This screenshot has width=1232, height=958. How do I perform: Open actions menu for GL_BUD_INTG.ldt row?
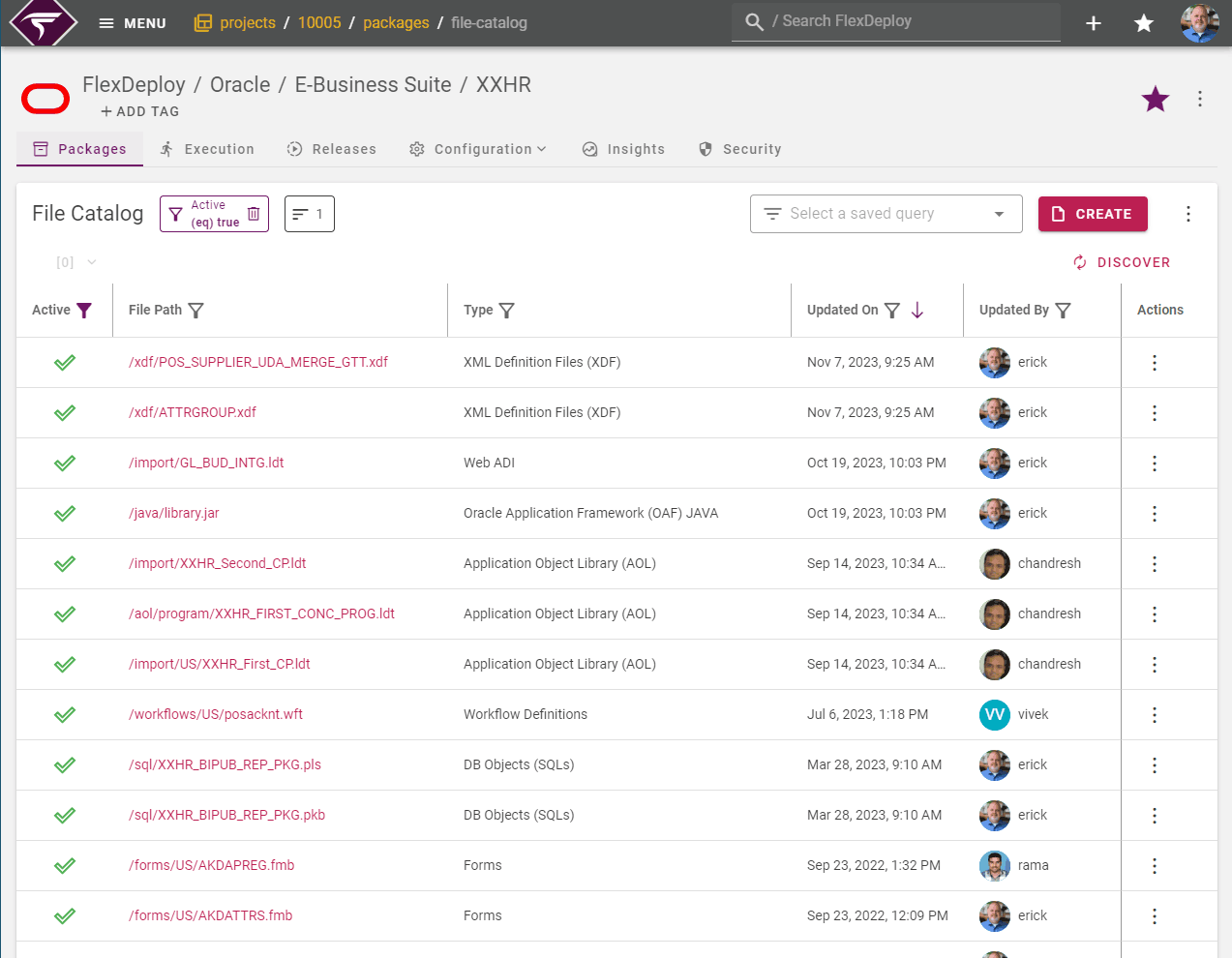pyautogui.click(x=1155, y=464)
